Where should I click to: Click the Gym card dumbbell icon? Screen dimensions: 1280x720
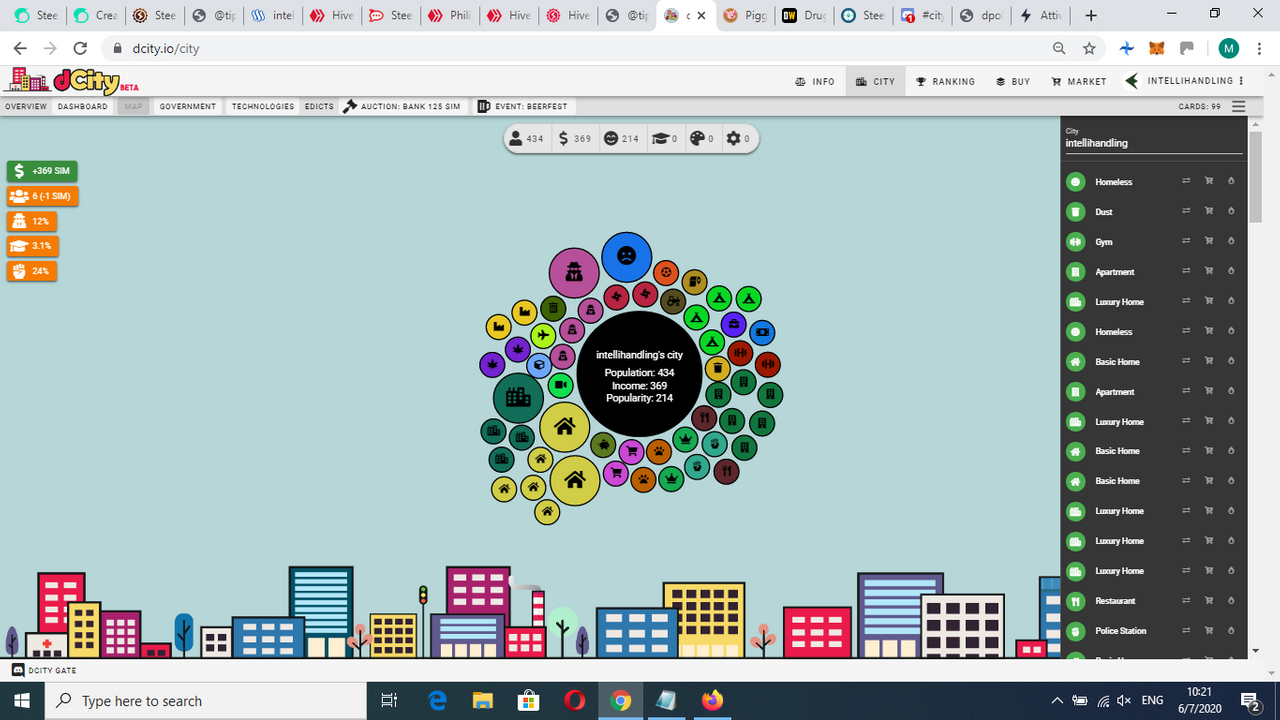point(1075,242)
